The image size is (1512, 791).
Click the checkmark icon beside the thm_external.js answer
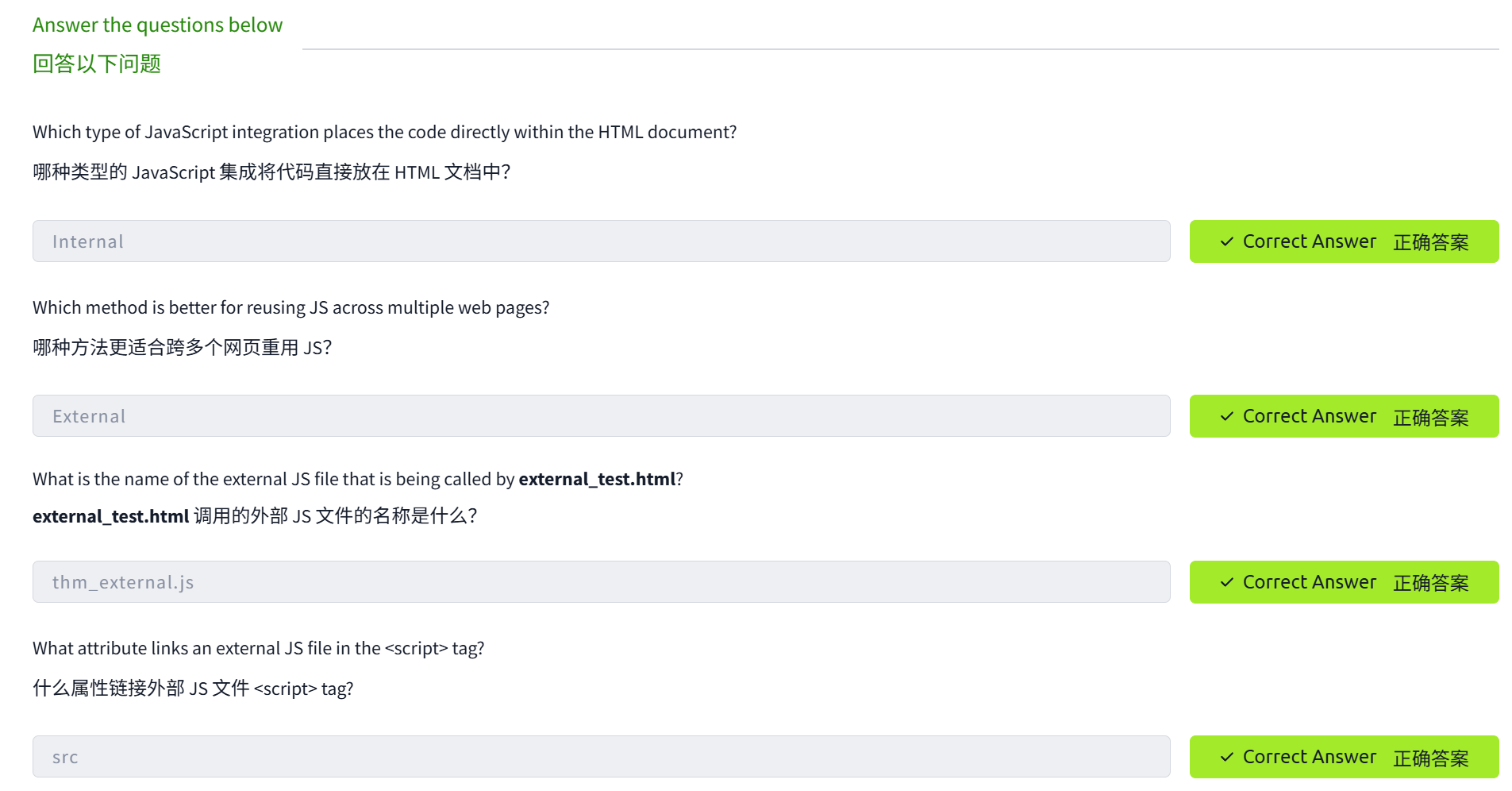[x=1226, y=582]
